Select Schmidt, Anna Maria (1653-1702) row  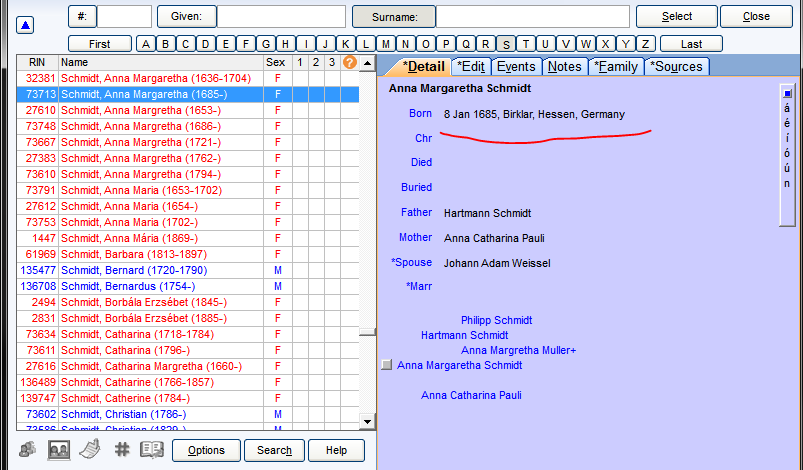(x=188, y=190)
